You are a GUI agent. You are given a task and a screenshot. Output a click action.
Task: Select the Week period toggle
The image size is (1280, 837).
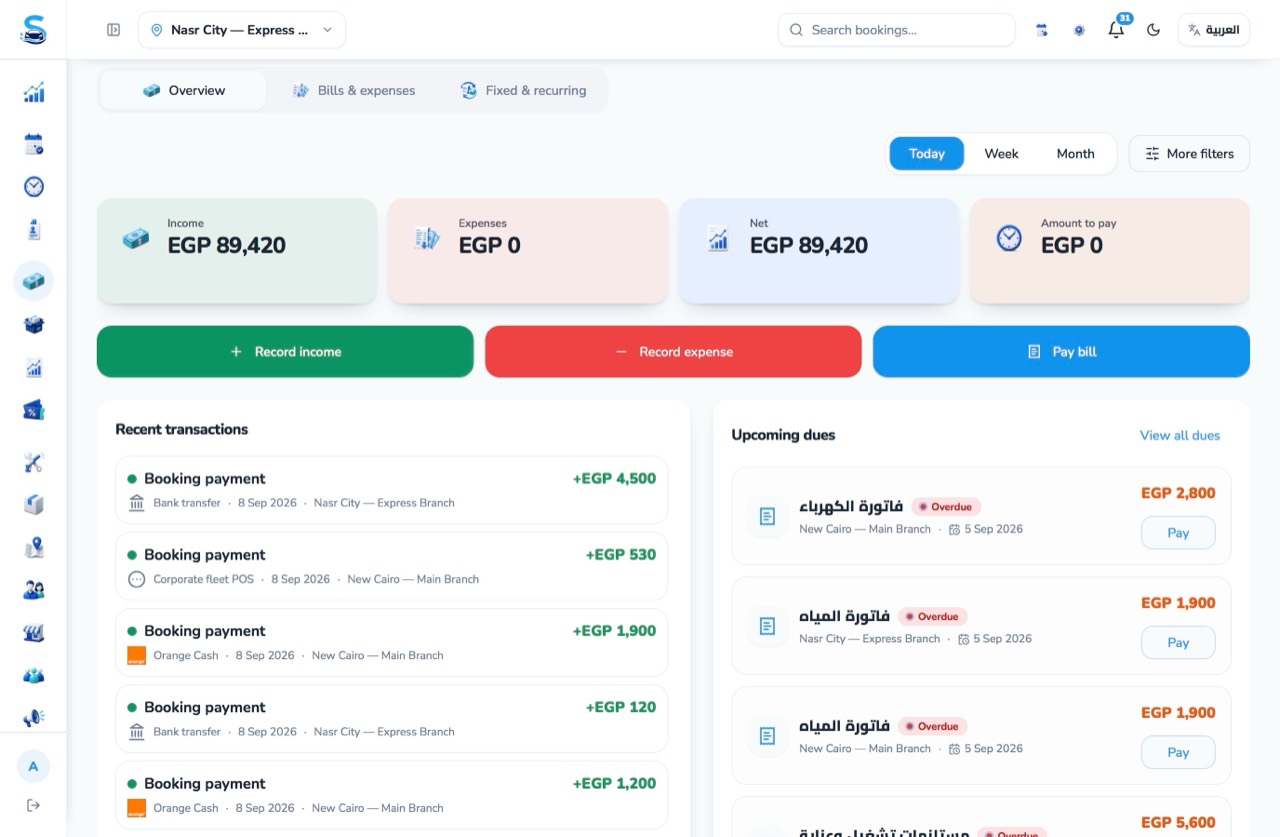(x=1001, y=154)
